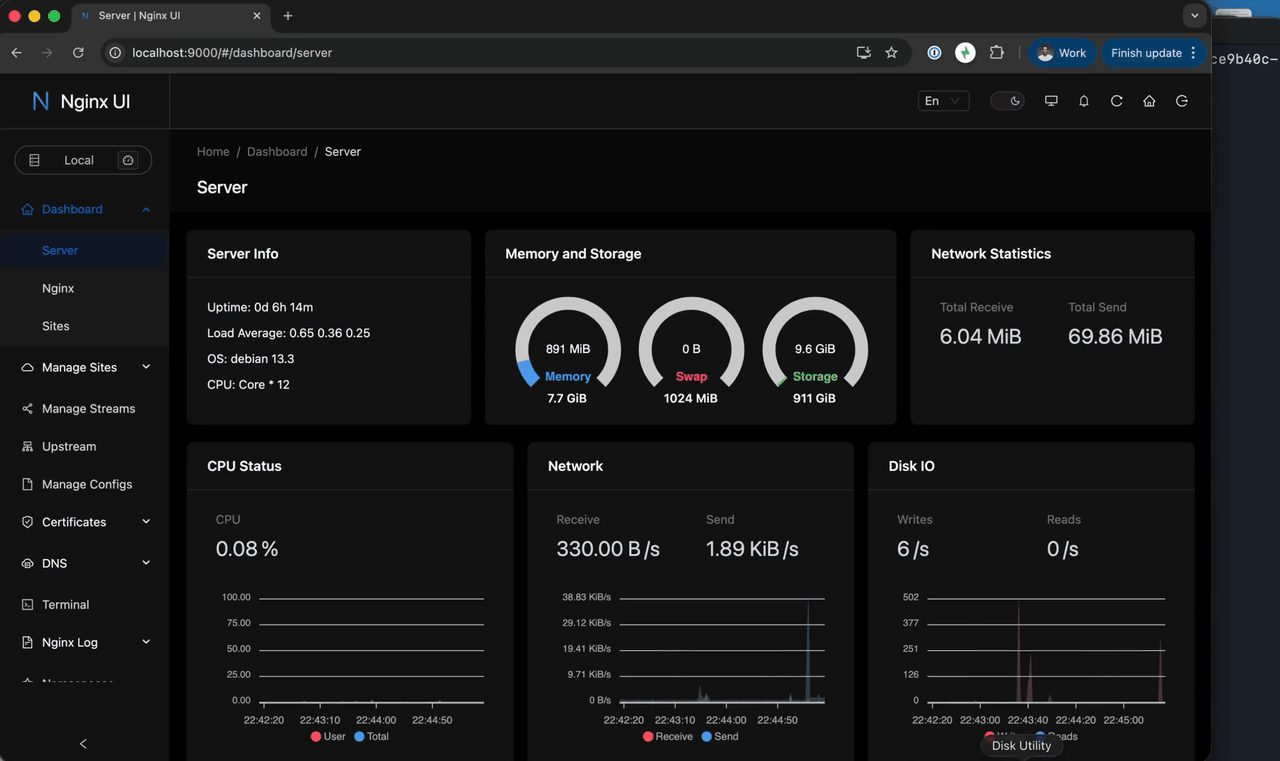This screenshot has width=1280, height=761.
Task: Click the install app icon in address bar
Action: pos(863,53)
